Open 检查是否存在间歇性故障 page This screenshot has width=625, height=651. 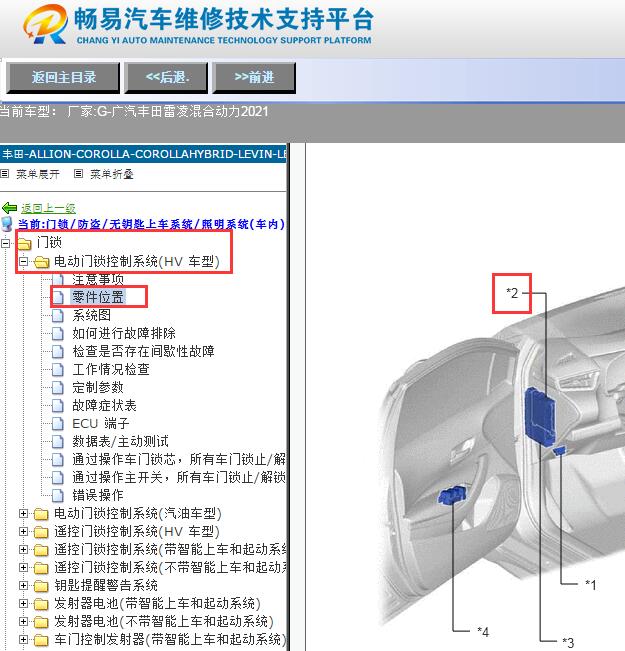143,351
